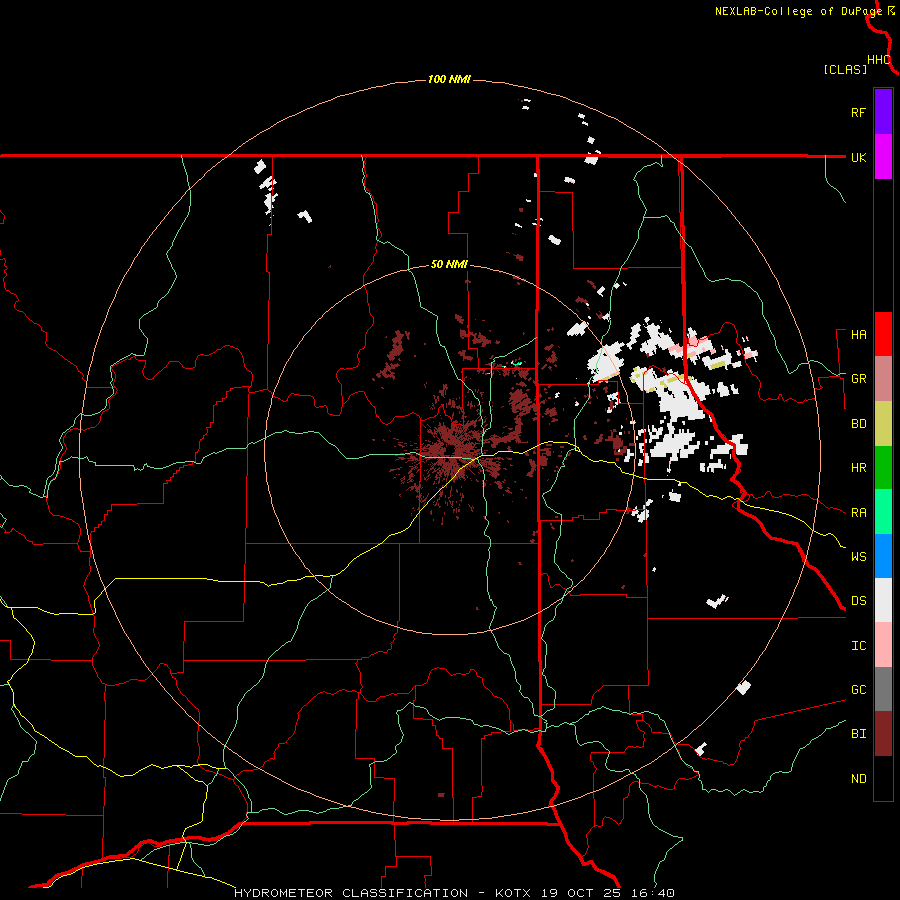The height and width of the screenshot is (900, 900).
Task: Click the 100 NMI range ring label
Action: [449, 79]
